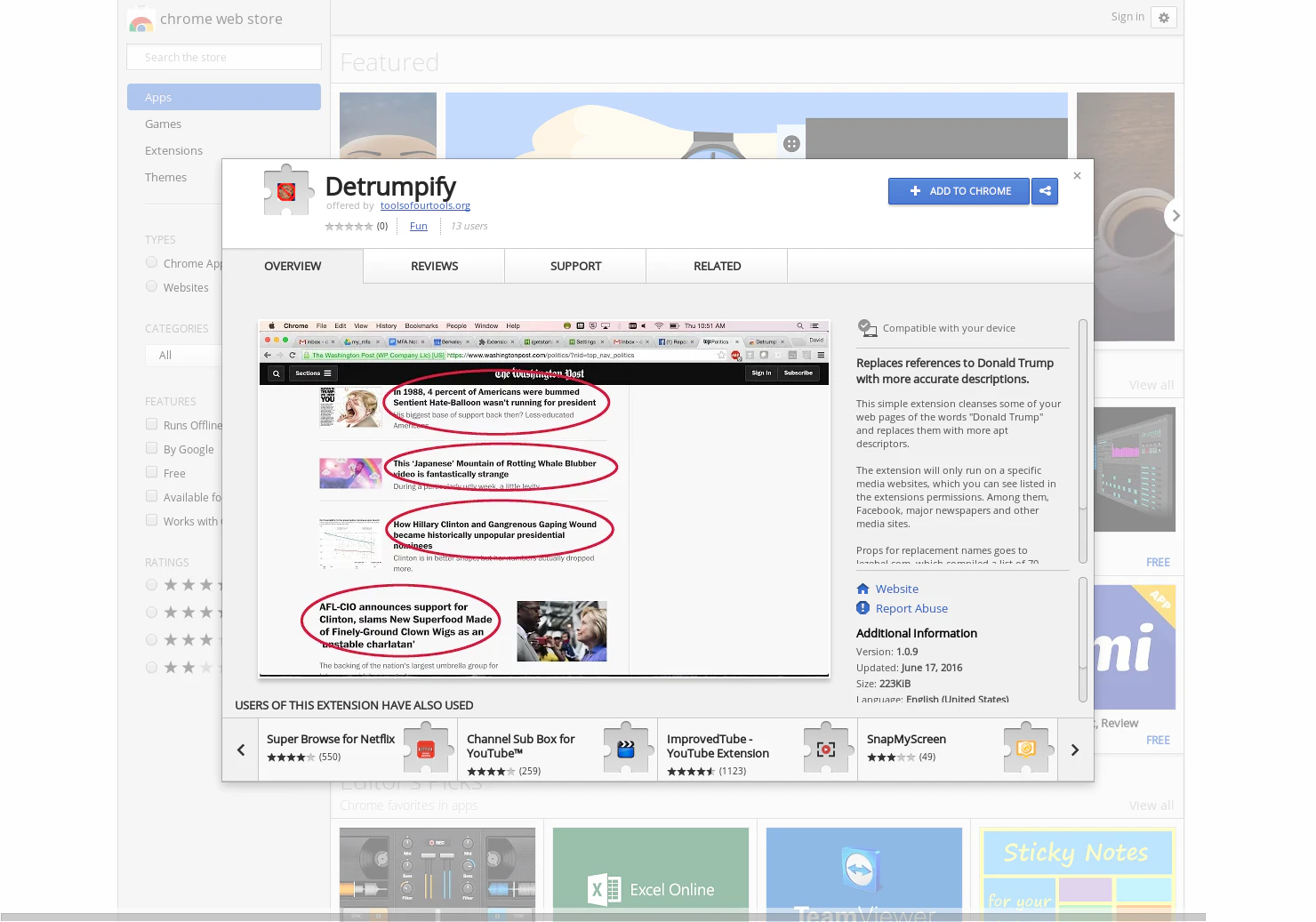
Task: Advance the featured carousel with right chevron
Action: (1175, 215)
